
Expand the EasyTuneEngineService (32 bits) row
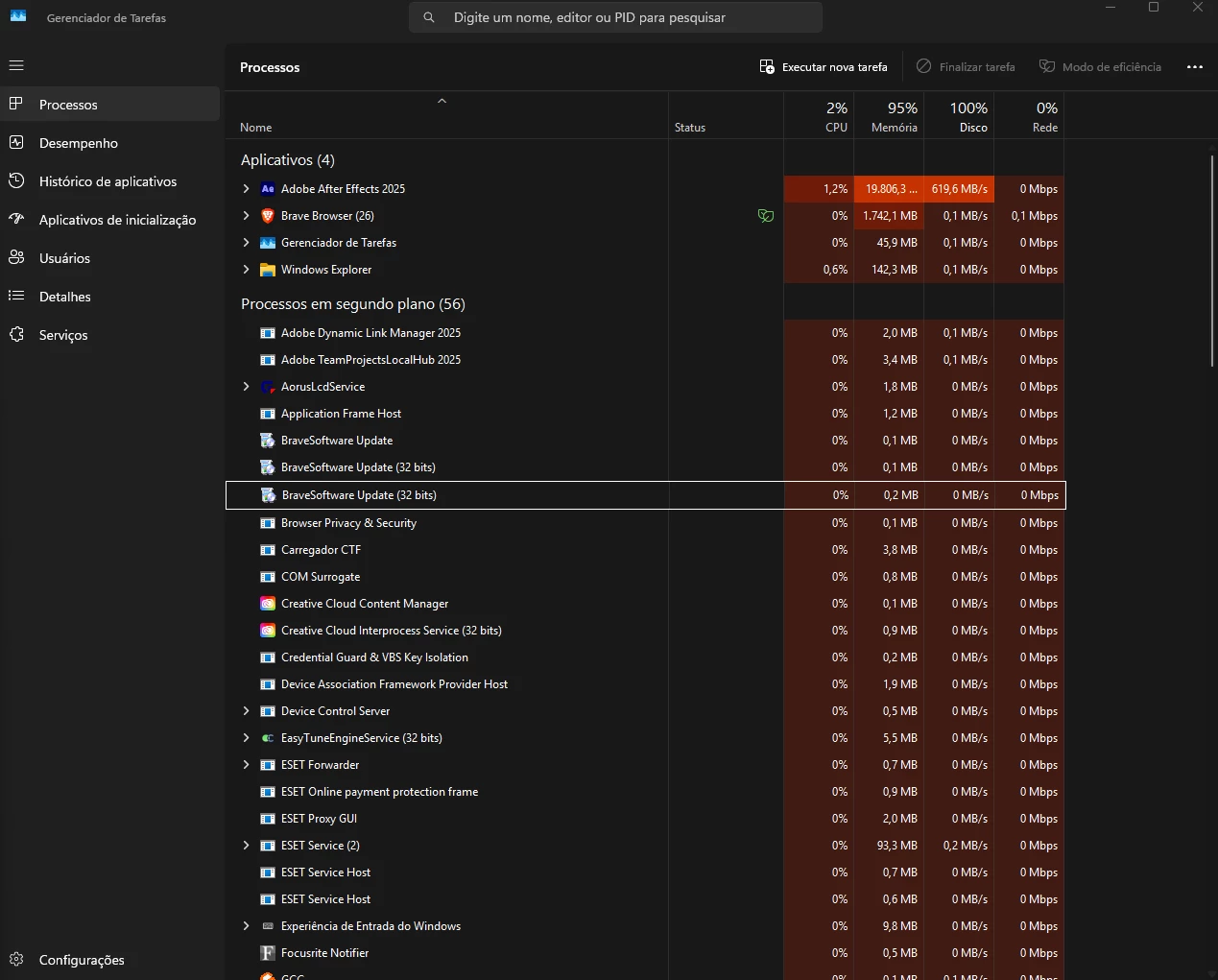click(246, 738)
